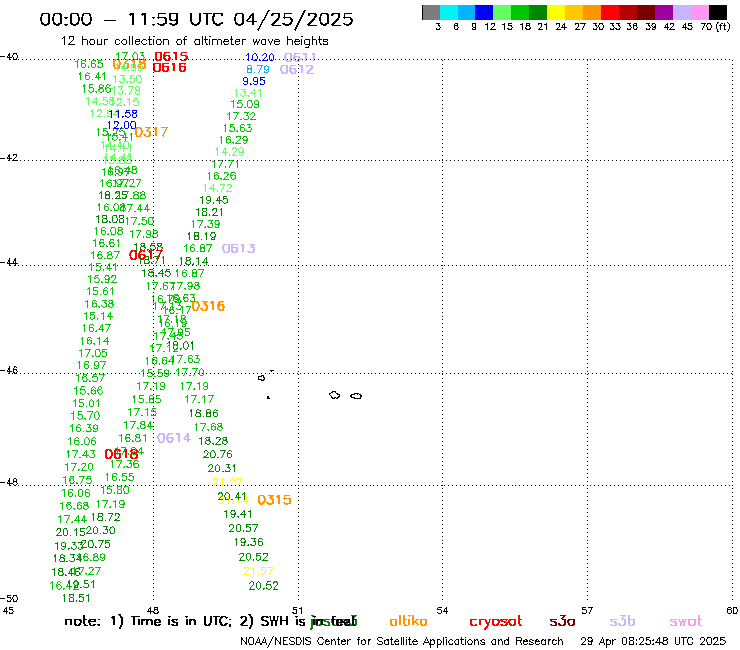Select the orange time label 0317
Image resolution: width=740 pixels, height=650 pixels.
pos(151,132)
